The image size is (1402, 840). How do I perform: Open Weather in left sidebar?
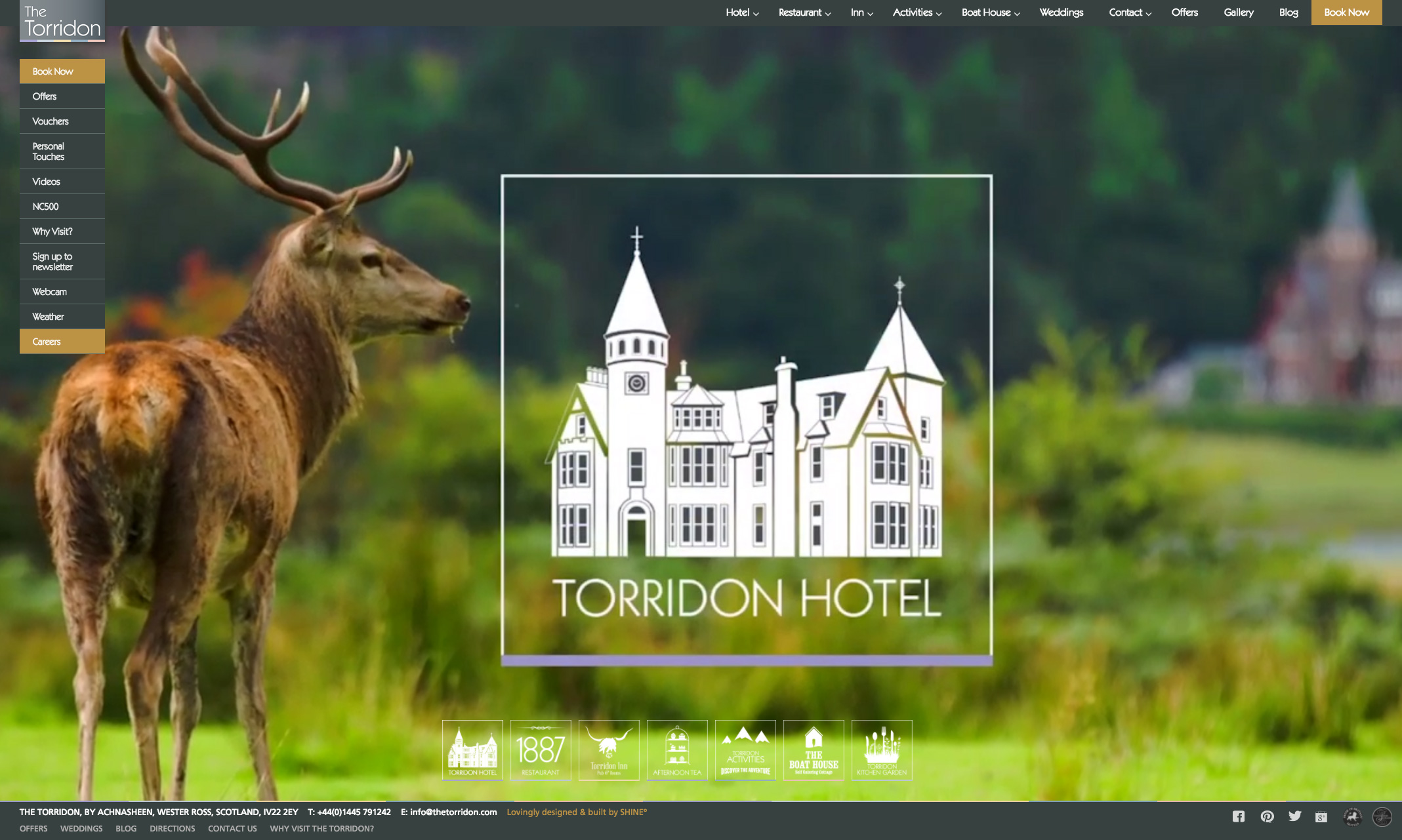[62, 317]
